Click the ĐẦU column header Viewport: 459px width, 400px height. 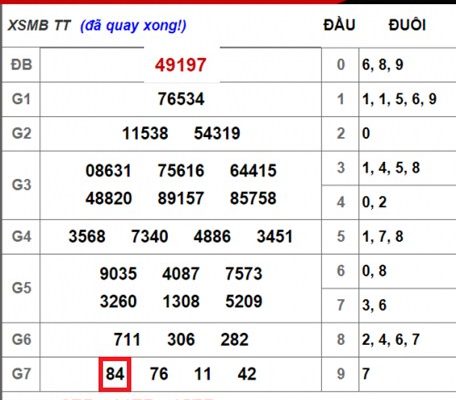coord(339,25)
